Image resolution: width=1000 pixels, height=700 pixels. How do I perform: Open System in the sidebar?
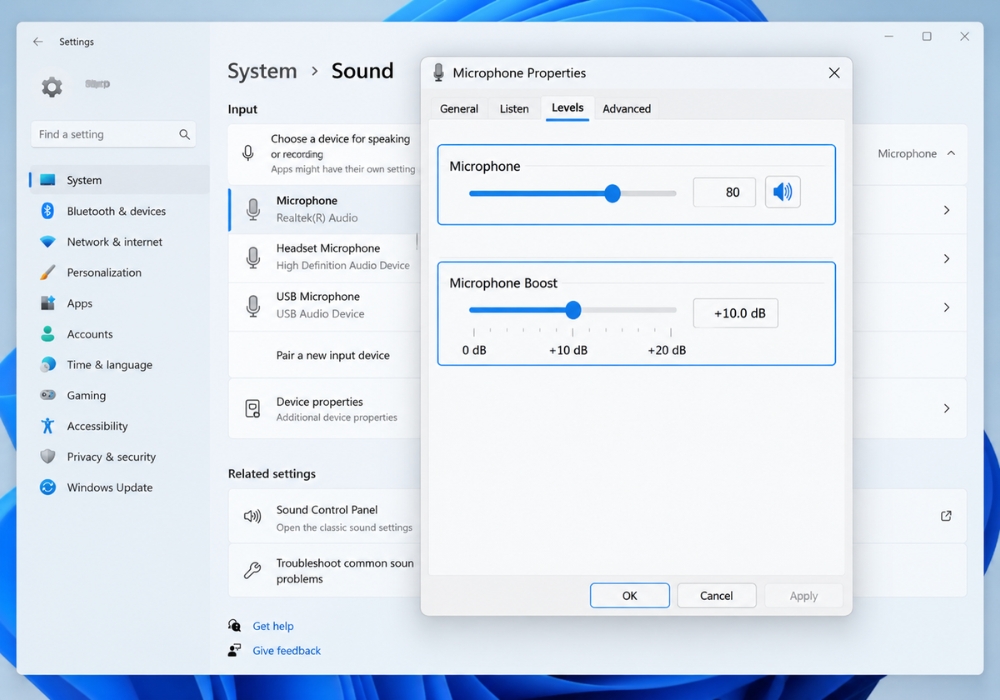(118, 180)
